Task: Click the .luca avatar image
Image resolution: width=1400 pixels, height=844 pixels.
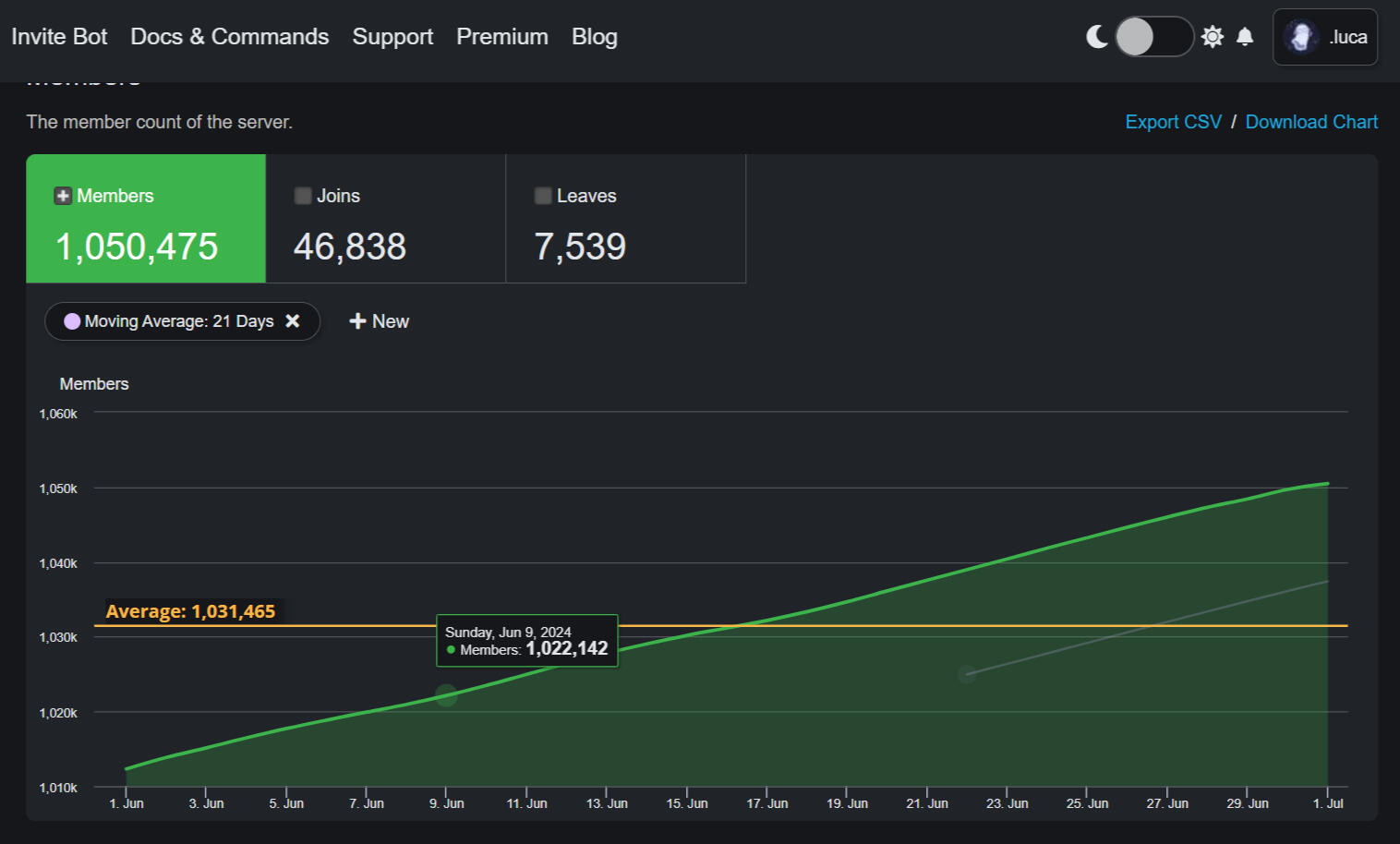Action: [x=1301, y=37]
